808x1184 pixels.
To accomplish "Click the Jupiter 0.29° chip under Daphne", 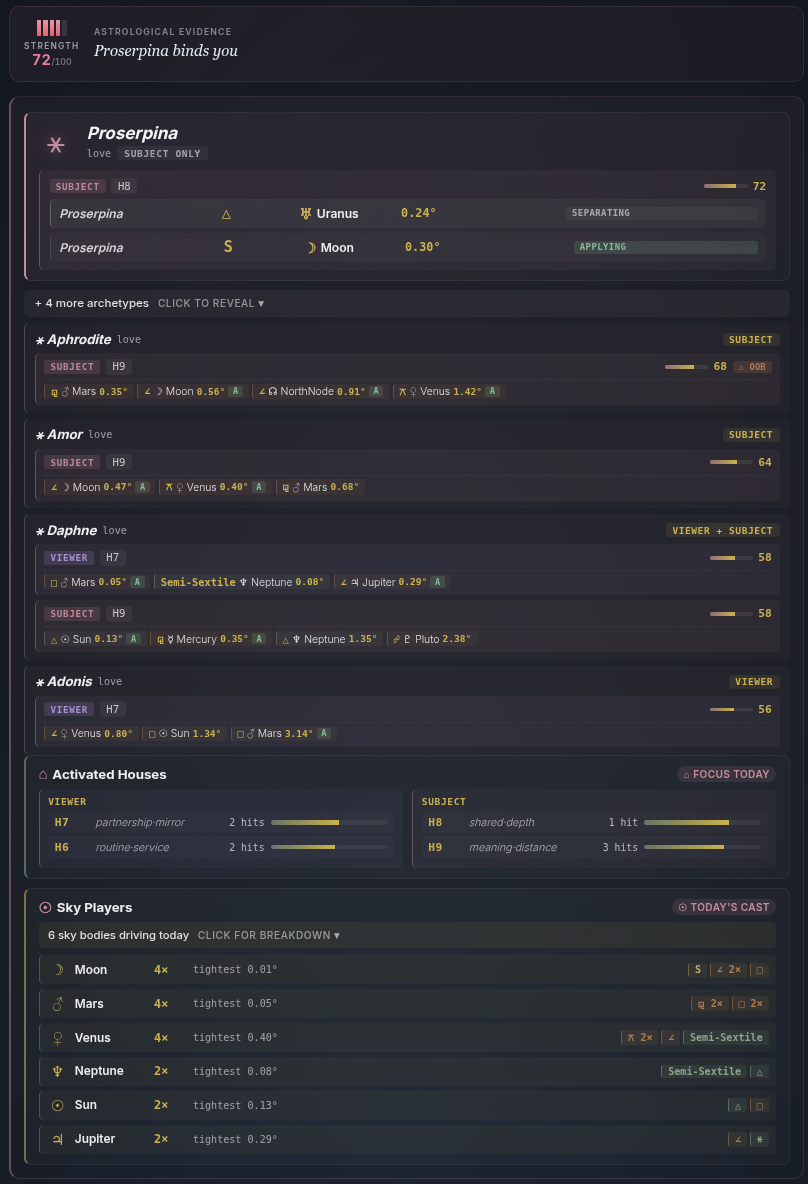I will click(x=391, y=582).
